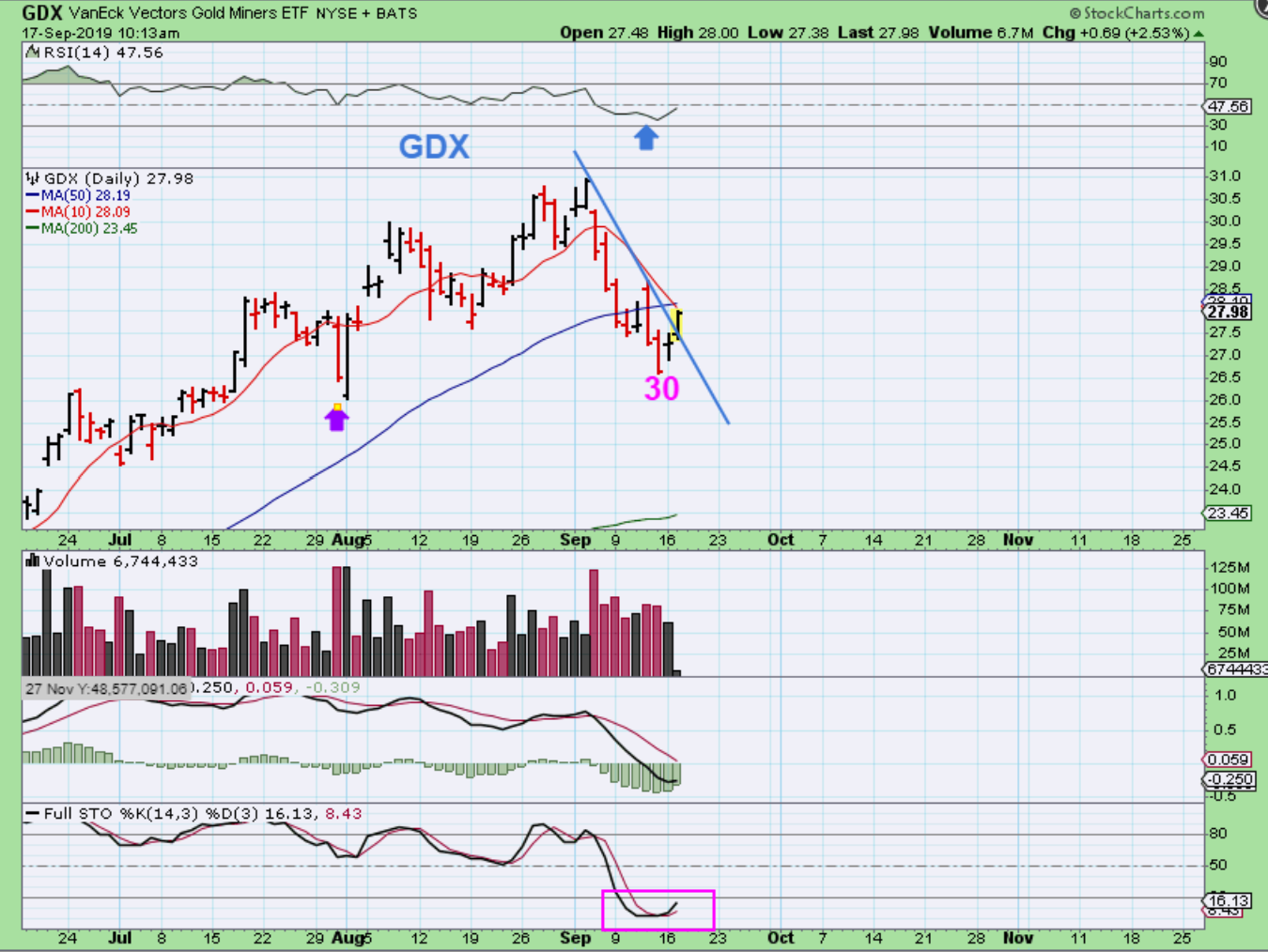Click the Volume 6,744,433 panel label
Screen dimensions: 1268x952
tap(121, 560)
